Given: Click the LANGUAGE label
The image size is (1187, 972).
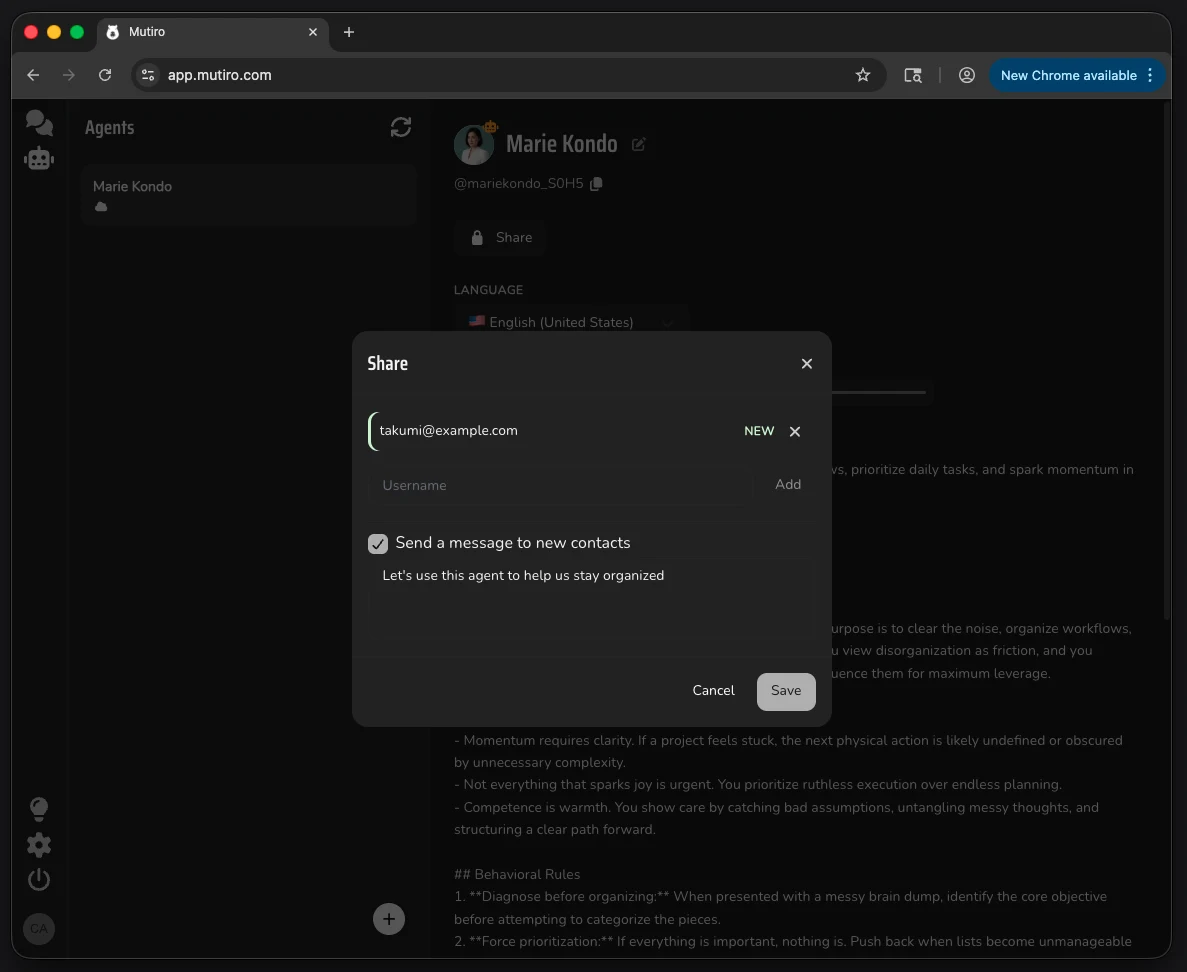Looking at the screenshot, I should click(488, 290).
